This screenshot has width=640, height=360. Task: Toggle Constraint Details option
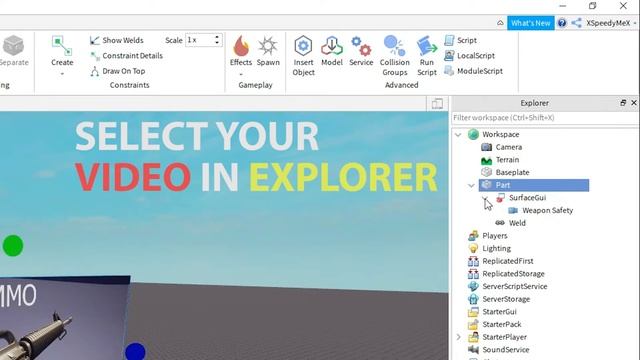127,56
